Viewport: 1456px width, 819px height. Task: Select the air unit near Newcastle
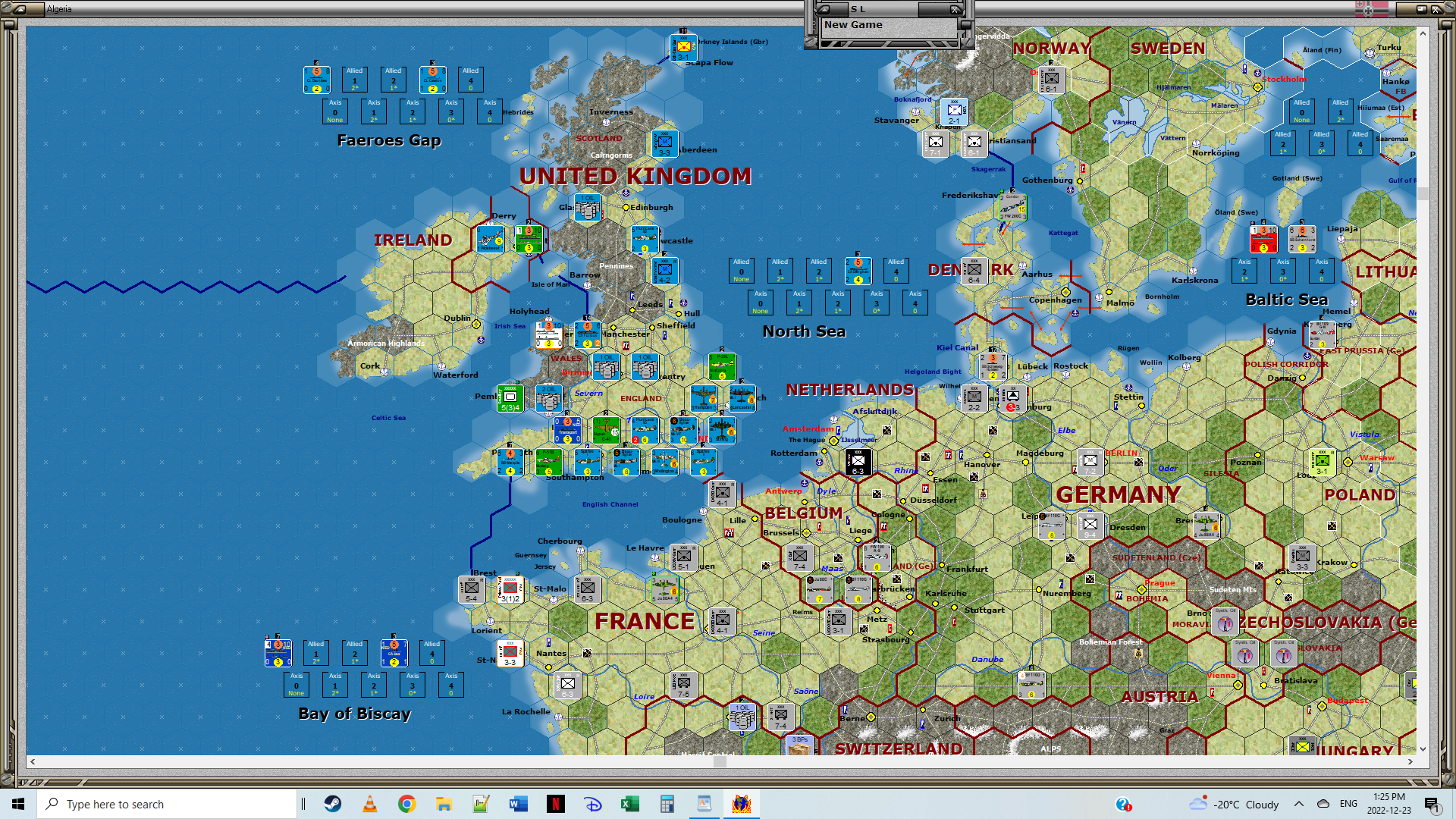point(645,239)
